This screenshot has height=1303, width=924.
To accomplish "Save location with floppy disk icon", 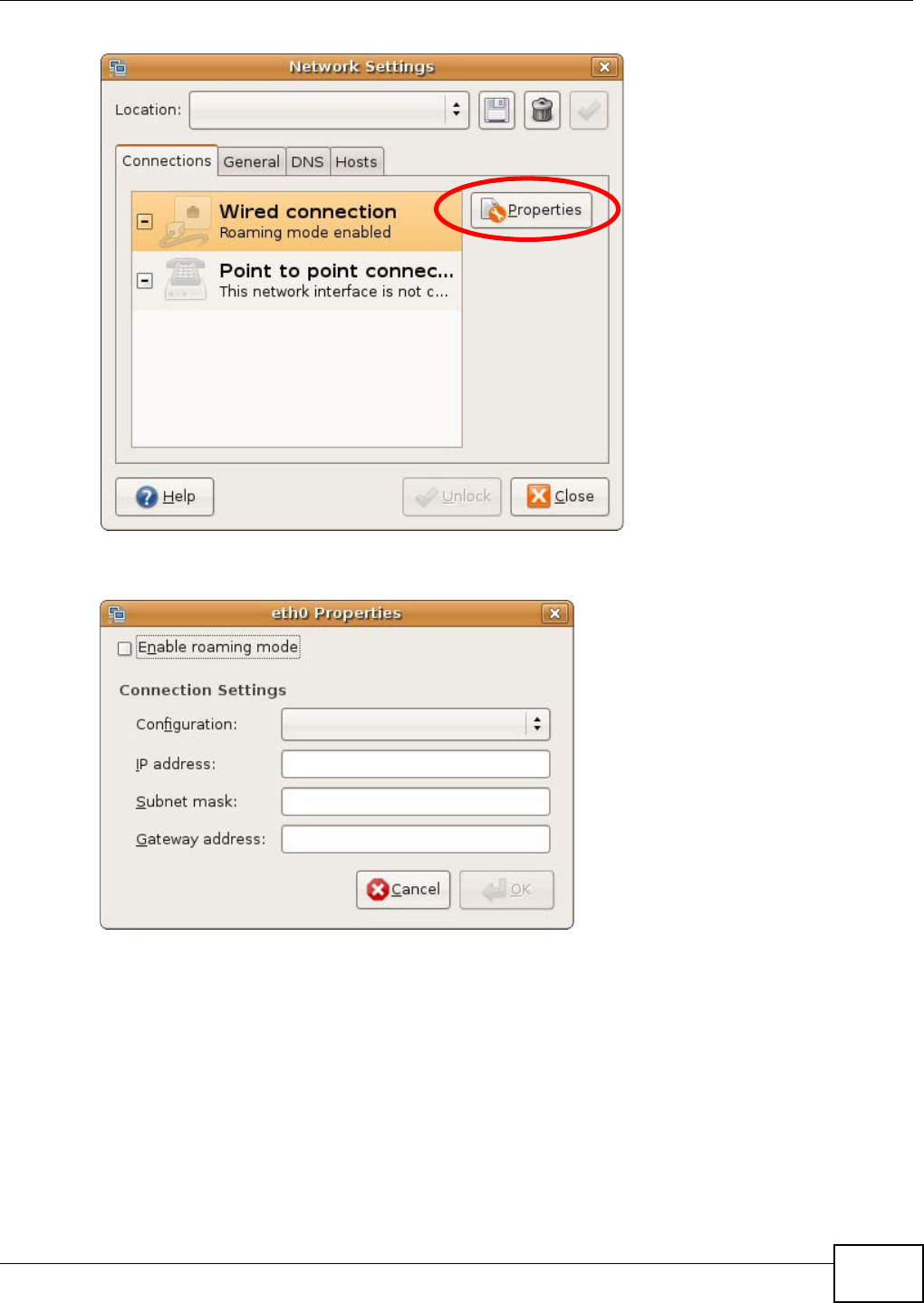I will (x=496, y=111).
